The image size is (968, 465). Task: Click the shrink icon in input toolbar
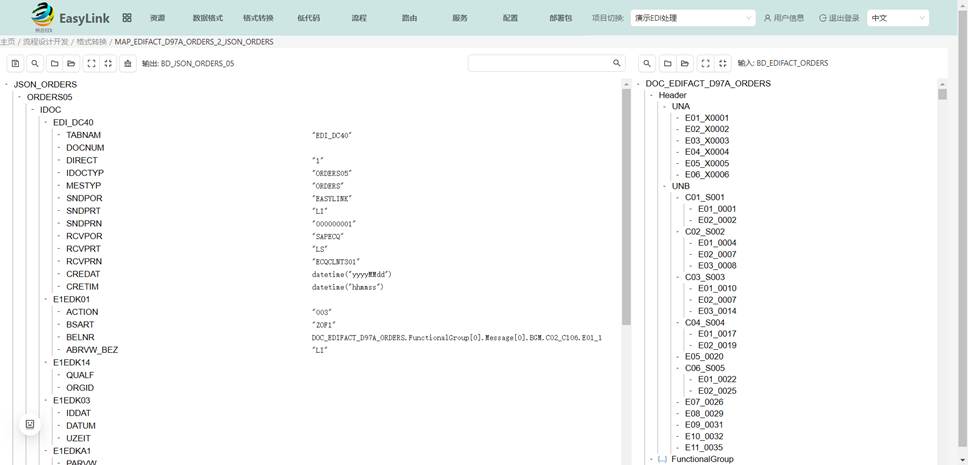(723, 63)
